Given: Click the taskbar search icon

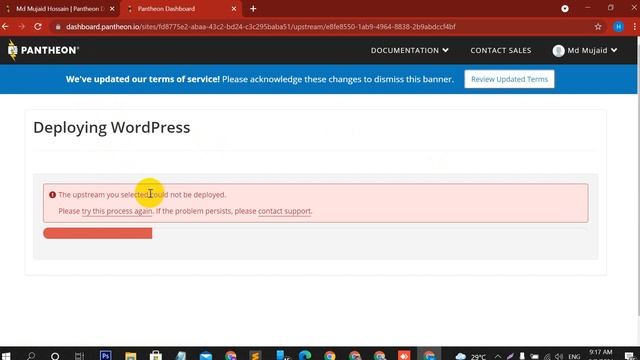Looking at the screenshot, I should (31, 356).
